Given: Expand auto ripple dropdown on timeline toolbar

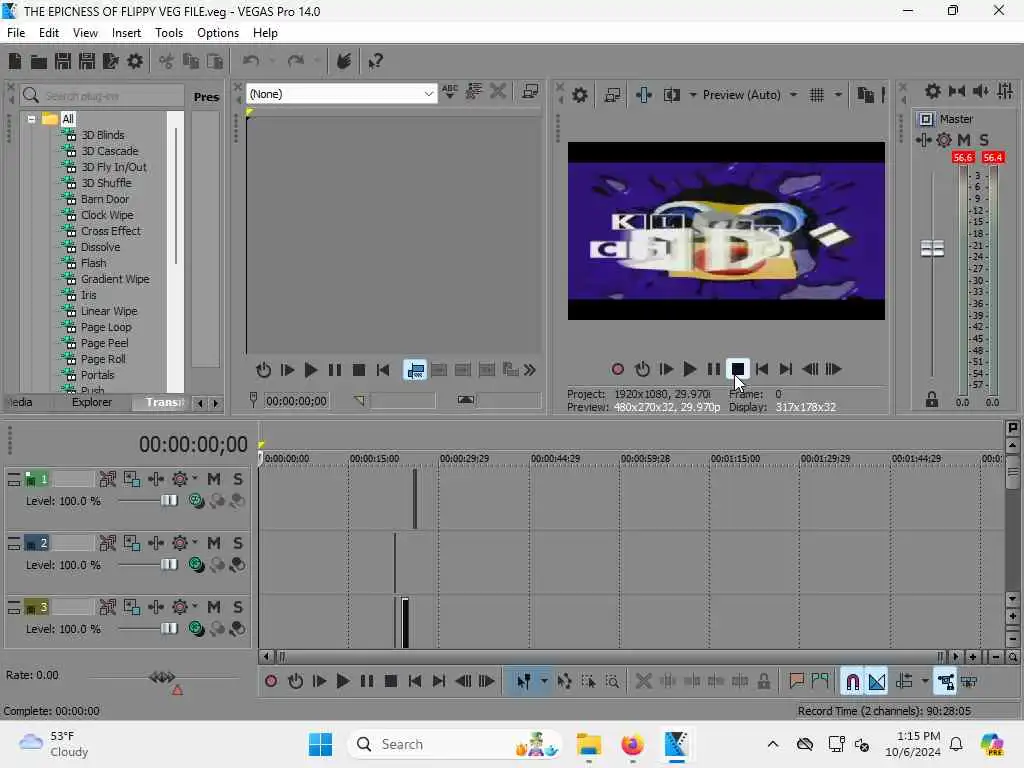Looking at the screenshot, I should pos(925,682).
